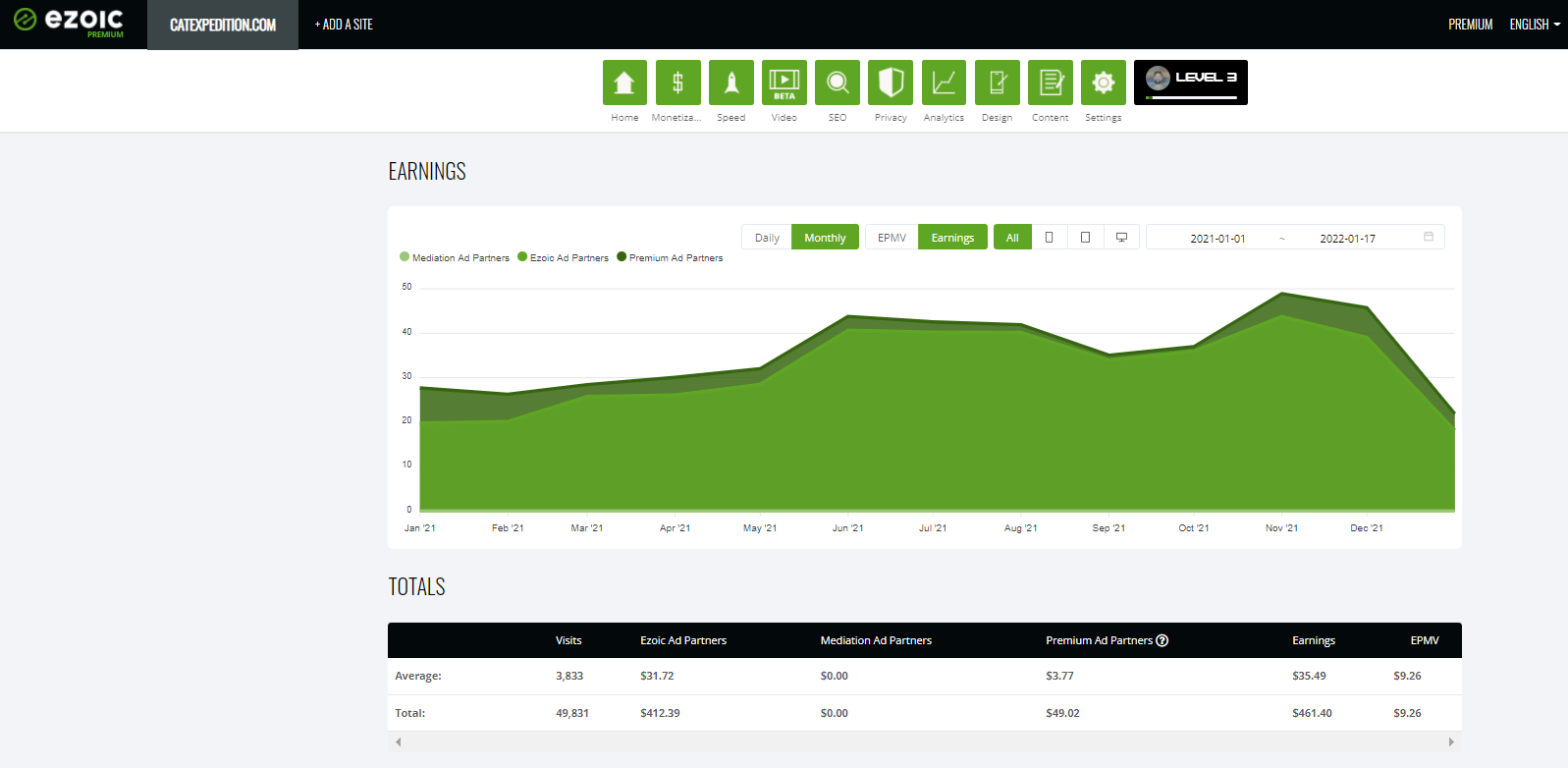Toggle Mediation Ad Partners legend series
Screen dimensions: 1568x768
455,257
